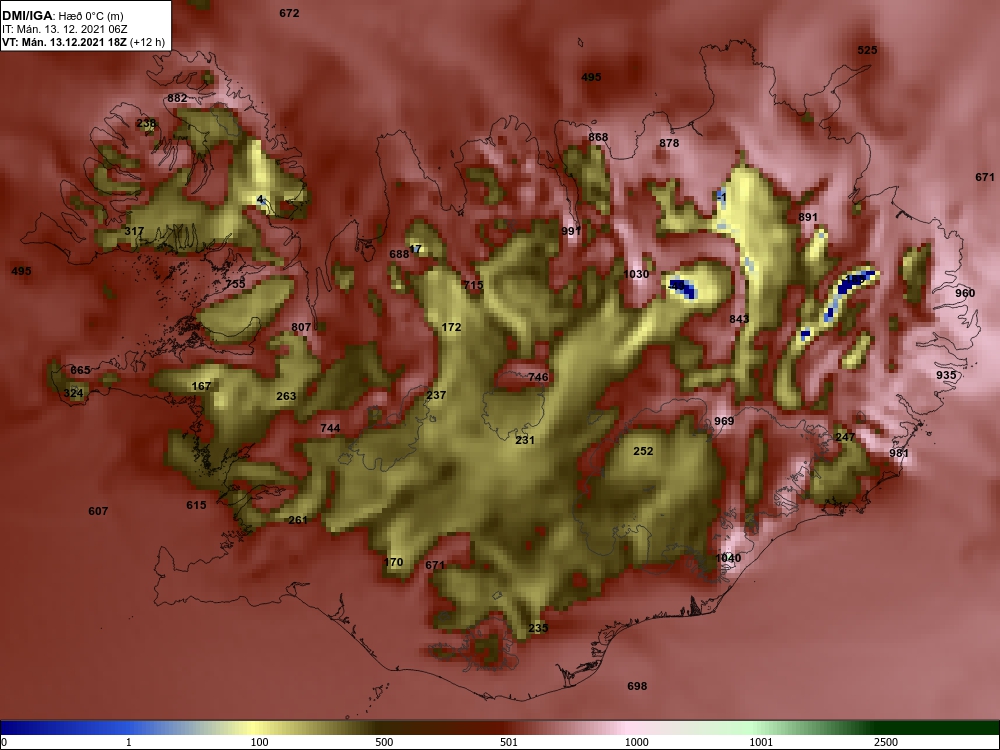Pick the 263 value label

[x=286, y=396]
